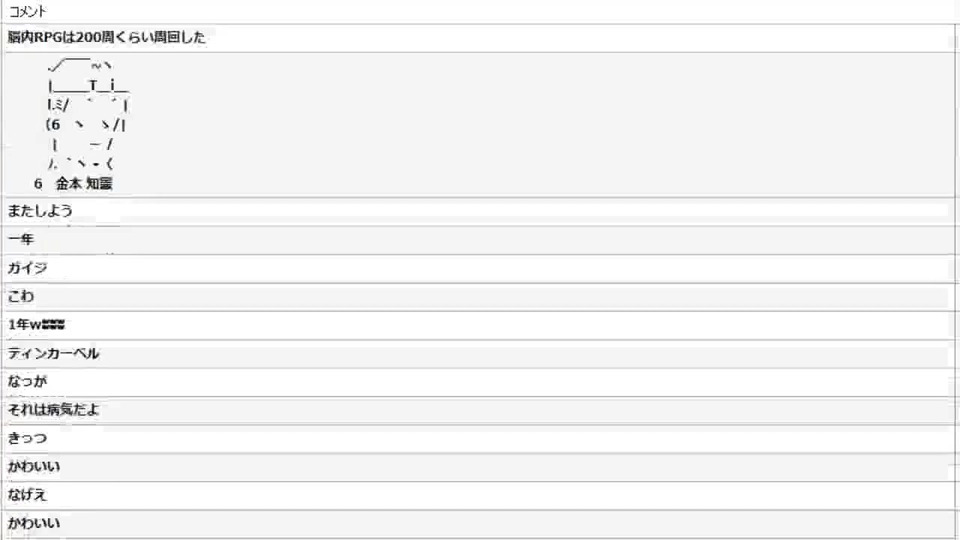Pick the 一年 comment row
960x540 pixels.
21,240
